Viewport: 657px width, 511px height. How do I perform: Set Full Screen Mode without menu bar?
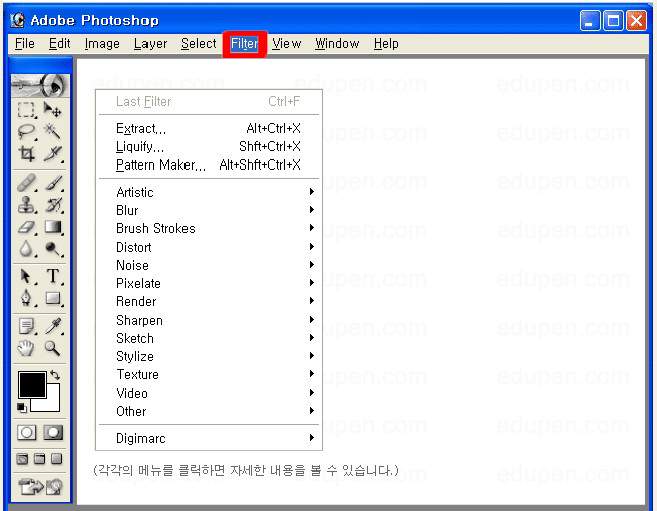pyautogui.click(x=57, y=459)
